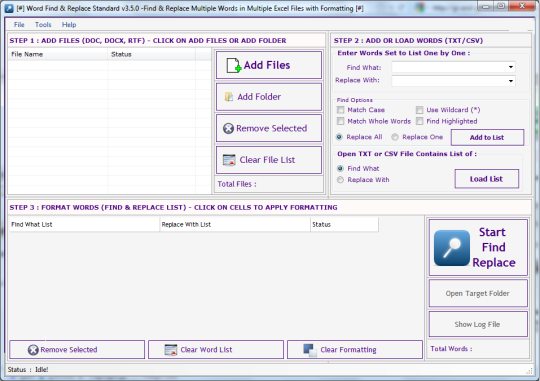The image size is (540, 381).
Task: Click the Clear File List button label
Action: (x=267, y=160)
